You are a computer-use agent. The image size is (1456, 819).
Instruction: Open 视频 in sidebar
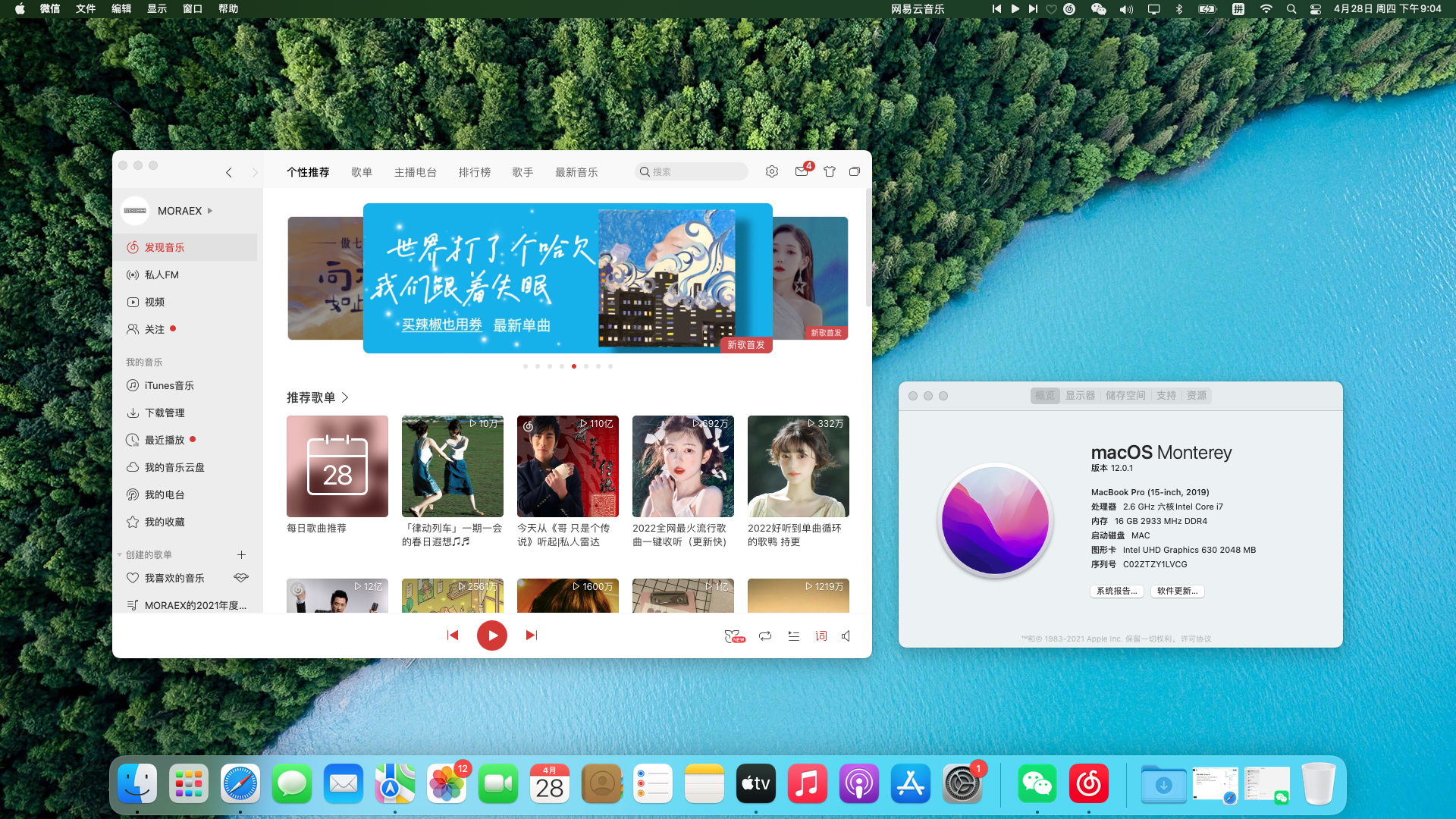coord(185,302)
